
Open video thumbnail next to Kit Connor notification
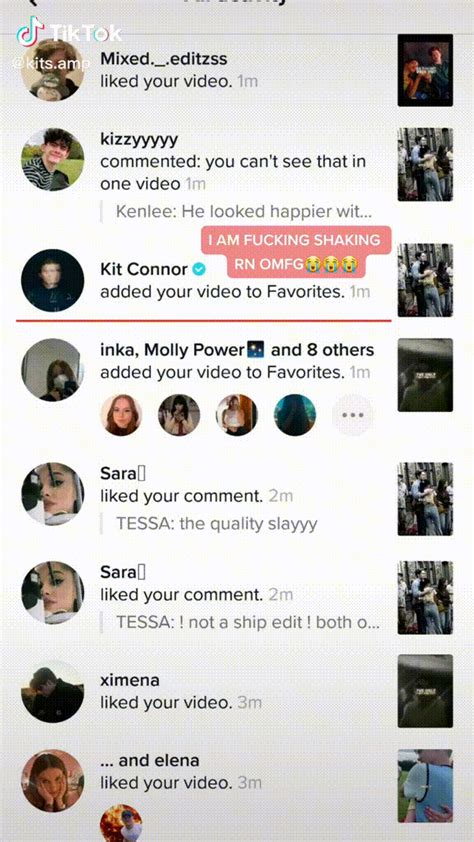pyautogui.click(x=425, y=280)
